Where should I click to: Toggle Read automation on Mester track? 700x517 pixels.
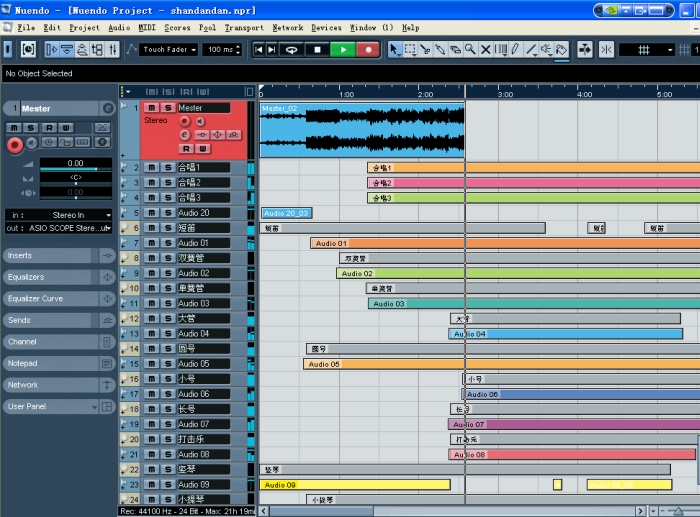coord(186,149)
